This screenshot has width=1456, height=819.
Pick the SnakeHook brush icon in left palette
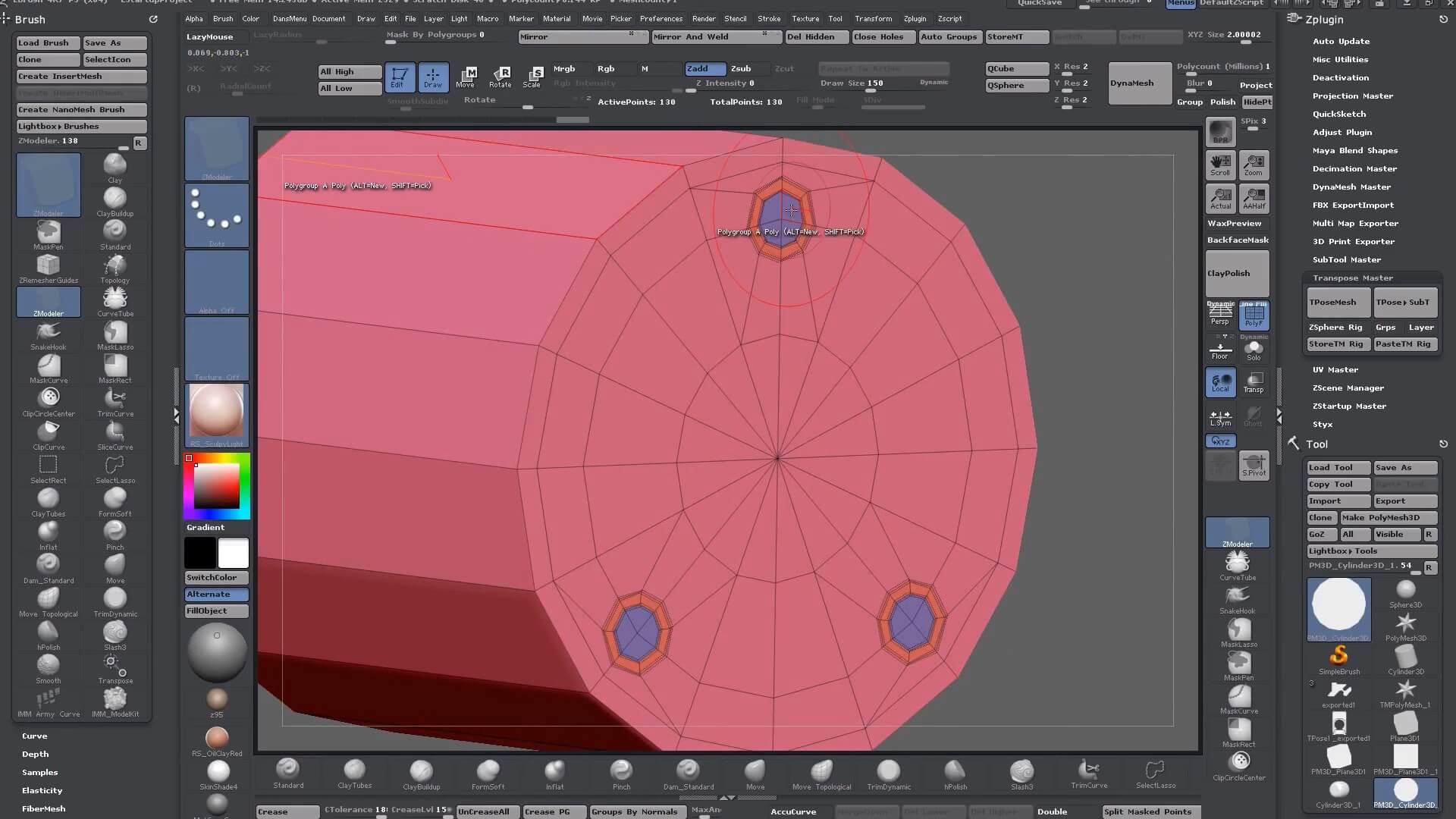[49, 333]
